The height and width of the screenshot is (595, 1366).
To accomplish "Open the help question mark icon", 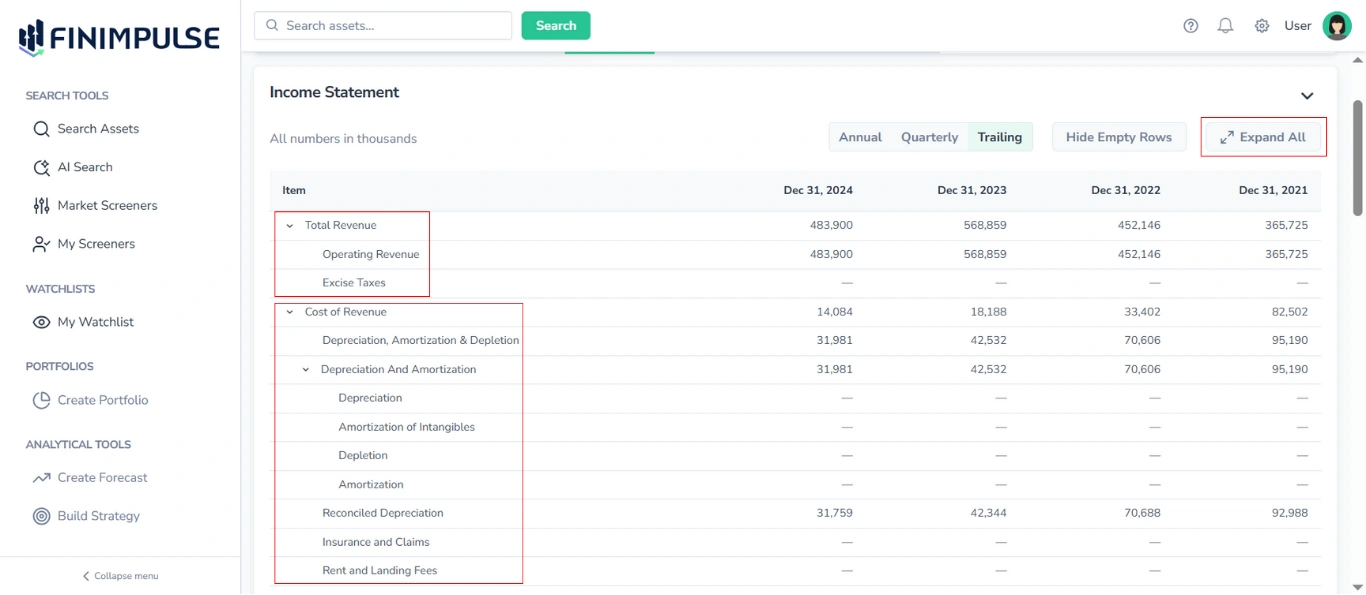I will coord(1190,25).
